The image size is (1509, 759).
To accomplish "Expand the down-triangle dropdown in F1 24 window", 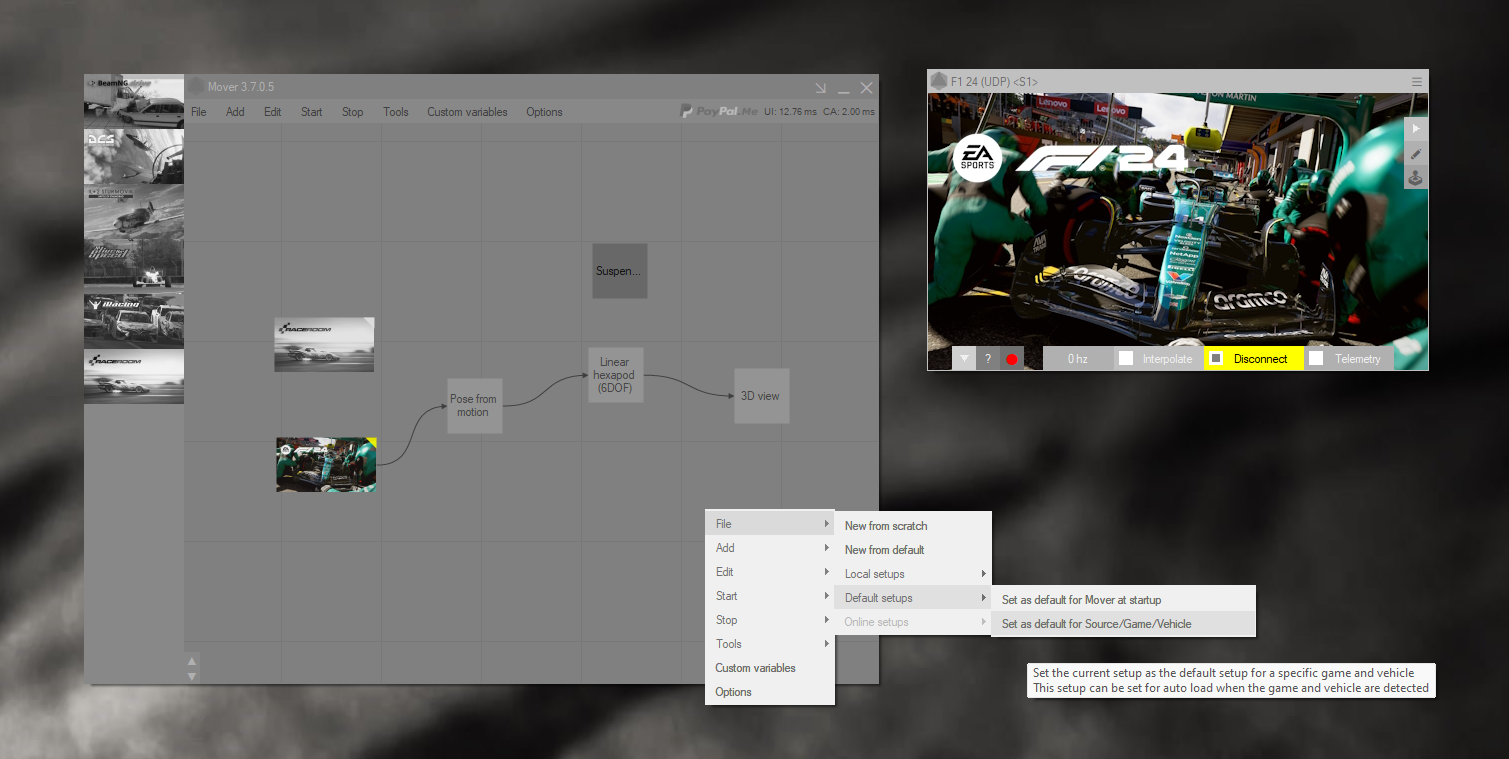I will coord(964,359).
